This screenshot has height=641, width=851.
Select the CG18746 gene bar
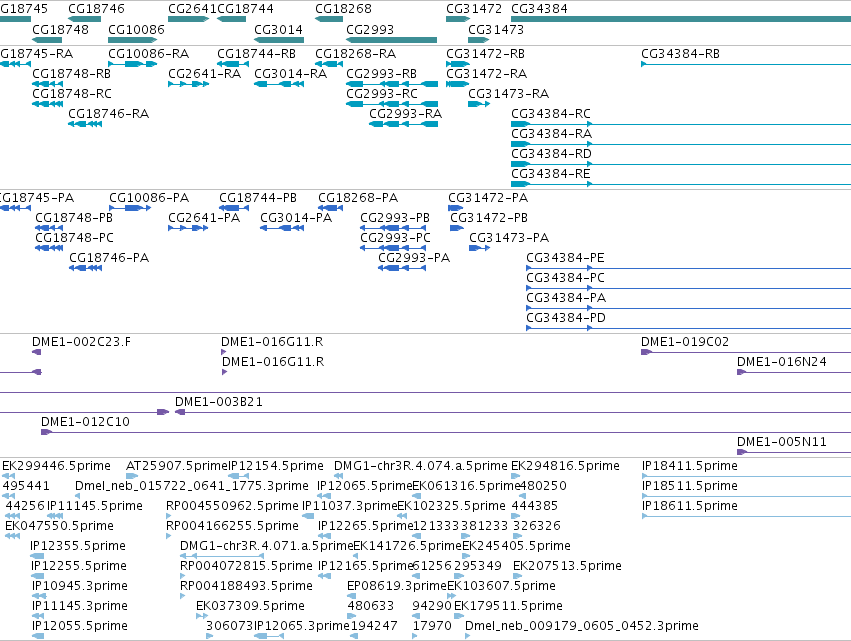click(x=84, y=19)
